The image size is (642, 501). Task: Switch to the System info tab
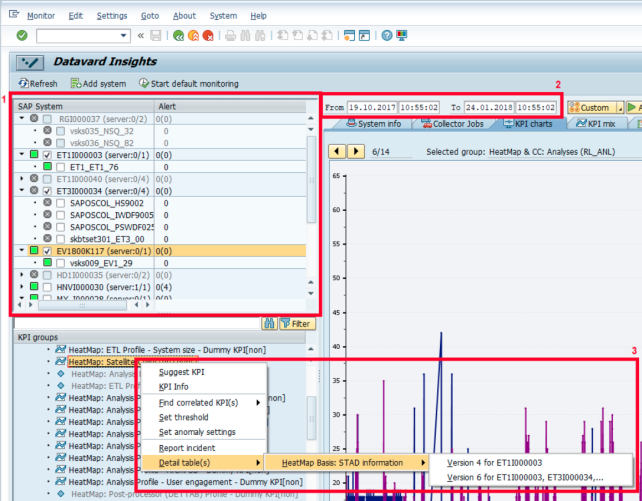coord(373,124)
